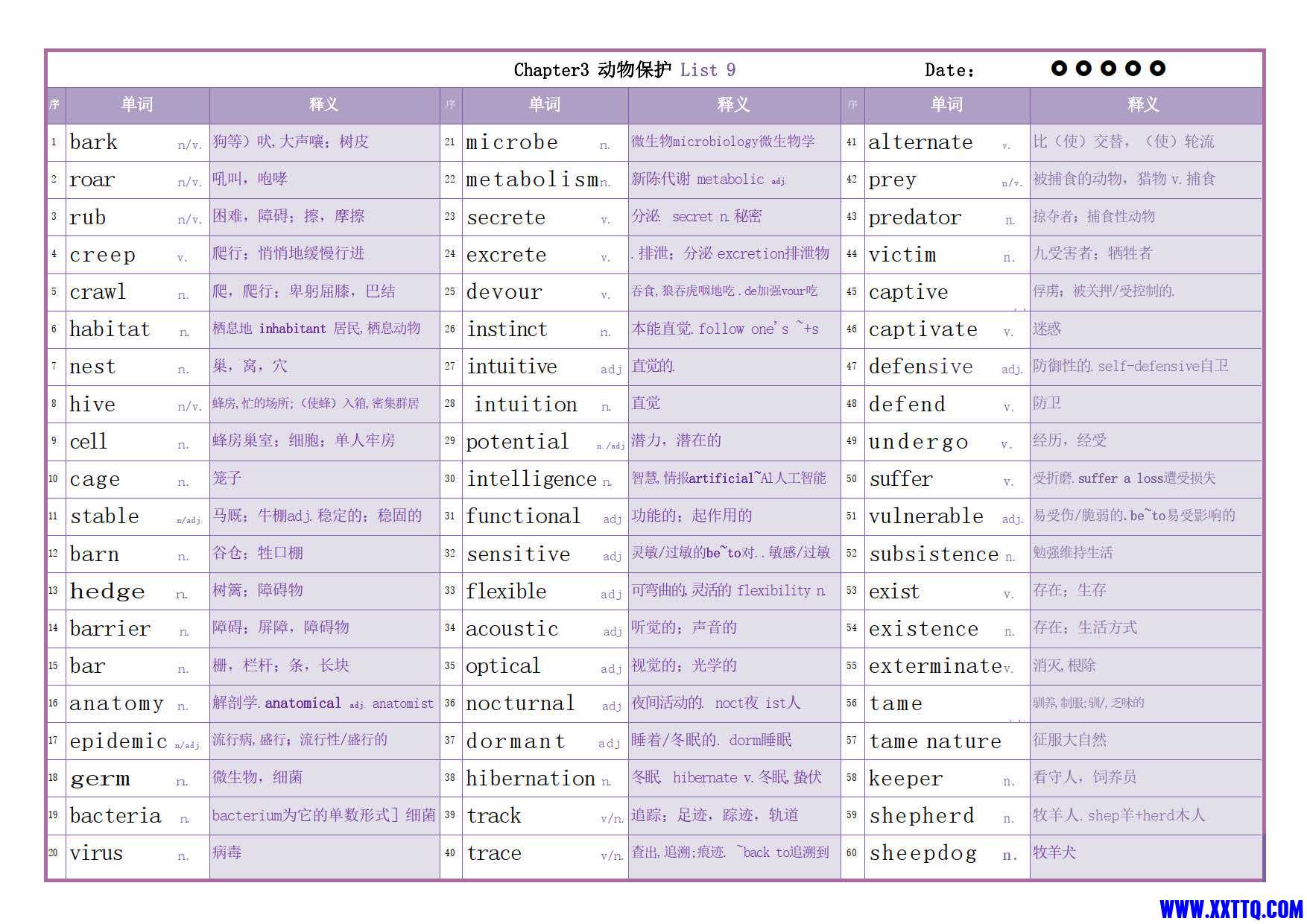Click the word 'devour' in row 25
The width and height of the screenshot is (1307, 924).
[x=504, y=292]
